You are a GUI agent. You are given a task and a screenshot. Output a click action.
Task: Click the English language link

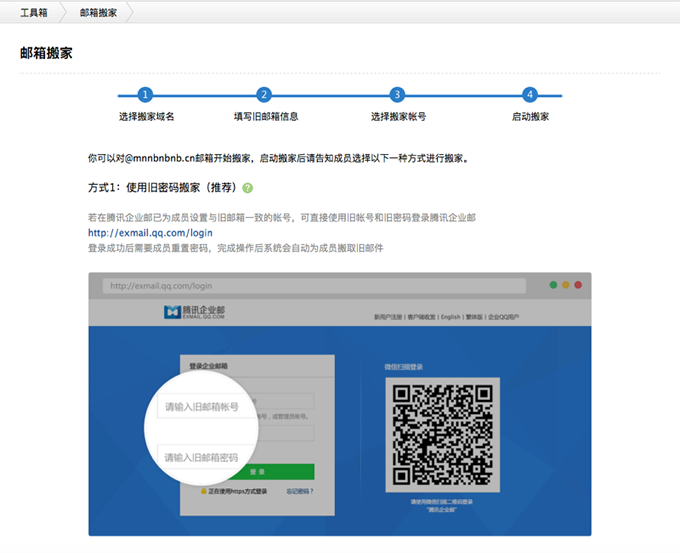coord(450,317)
